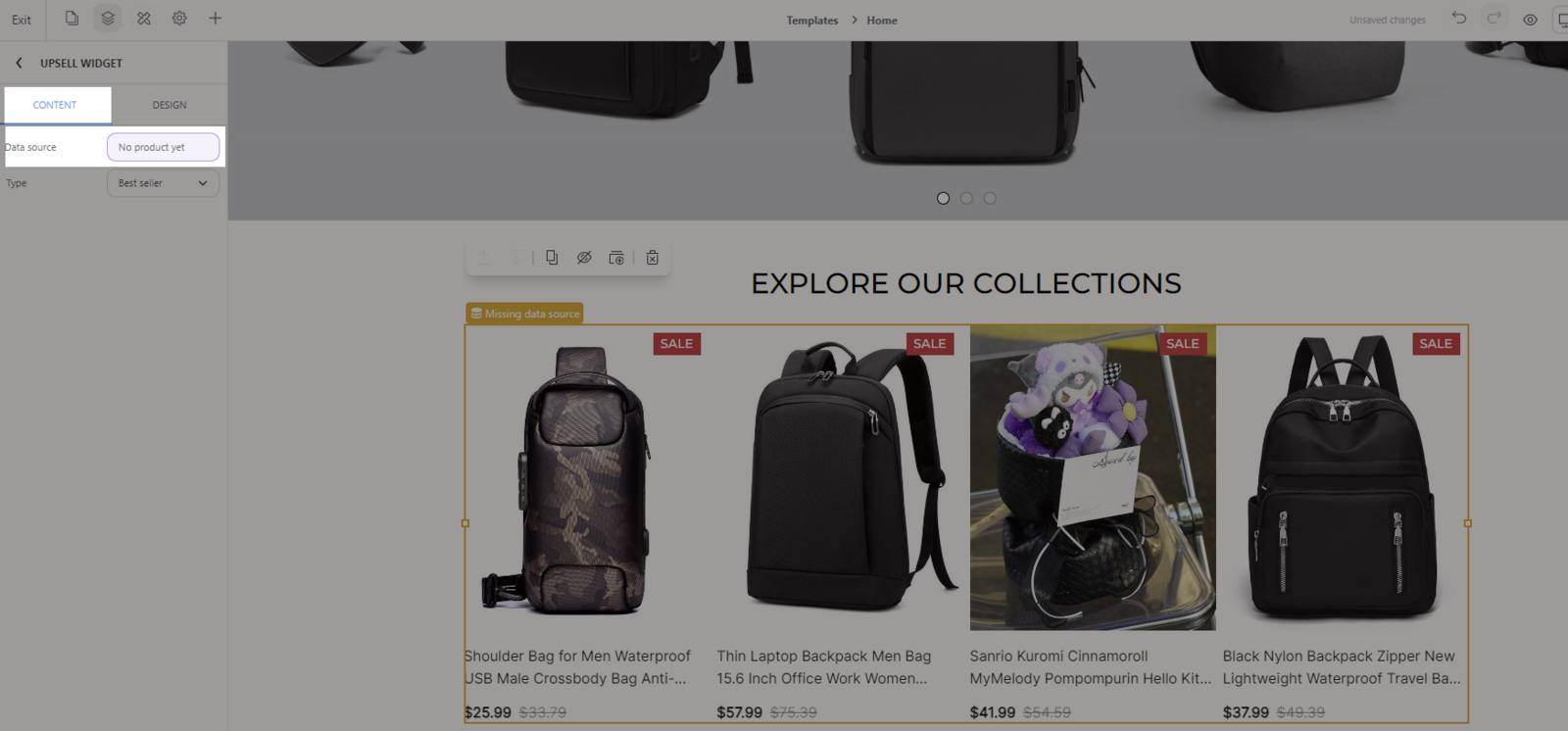Click the plus icon to add element

tap(216, 19)
